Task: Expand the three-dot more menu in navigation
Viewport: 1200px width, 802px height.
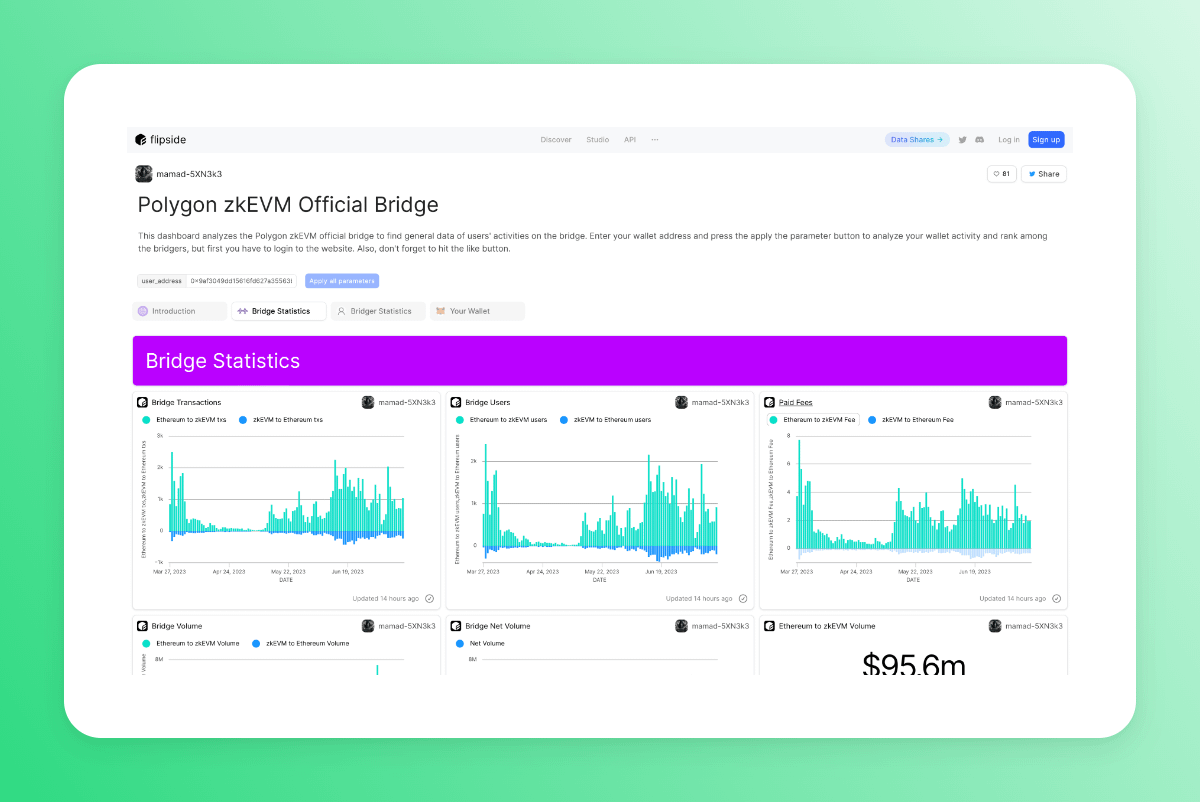Action: [655, 140]
